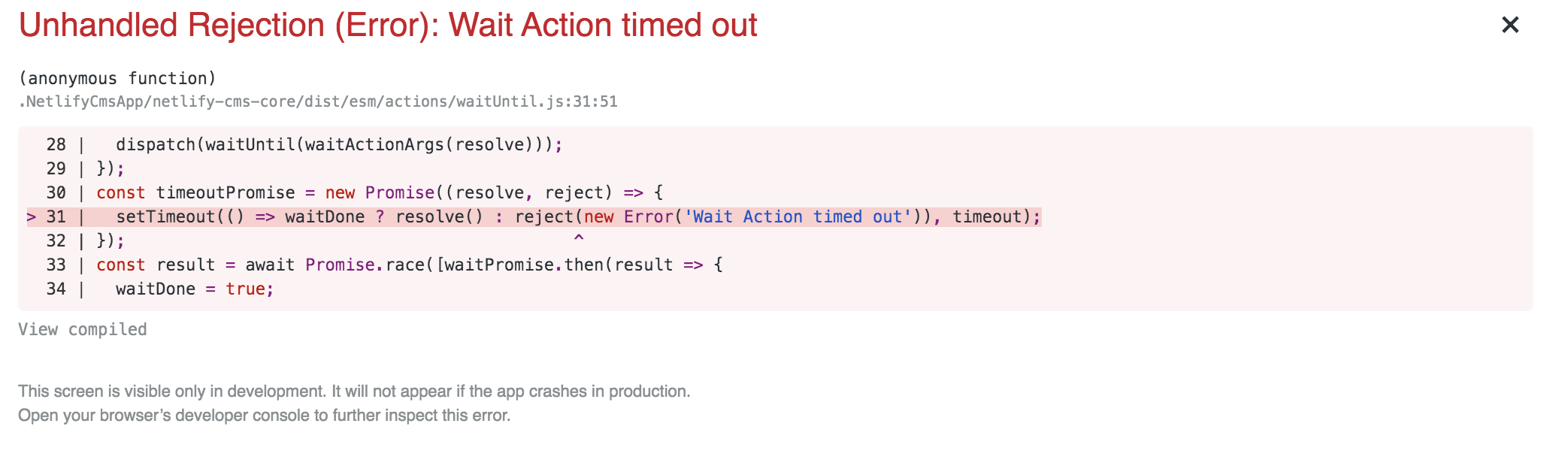Click the View compiled link
The height and width of the screenshot is (475, 1568).
(81, 328)
